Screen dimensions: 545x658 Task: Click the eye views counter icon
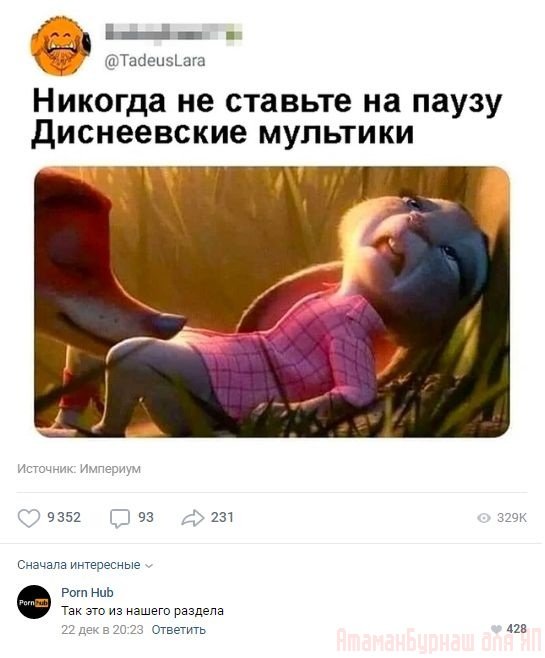point(484,518)
